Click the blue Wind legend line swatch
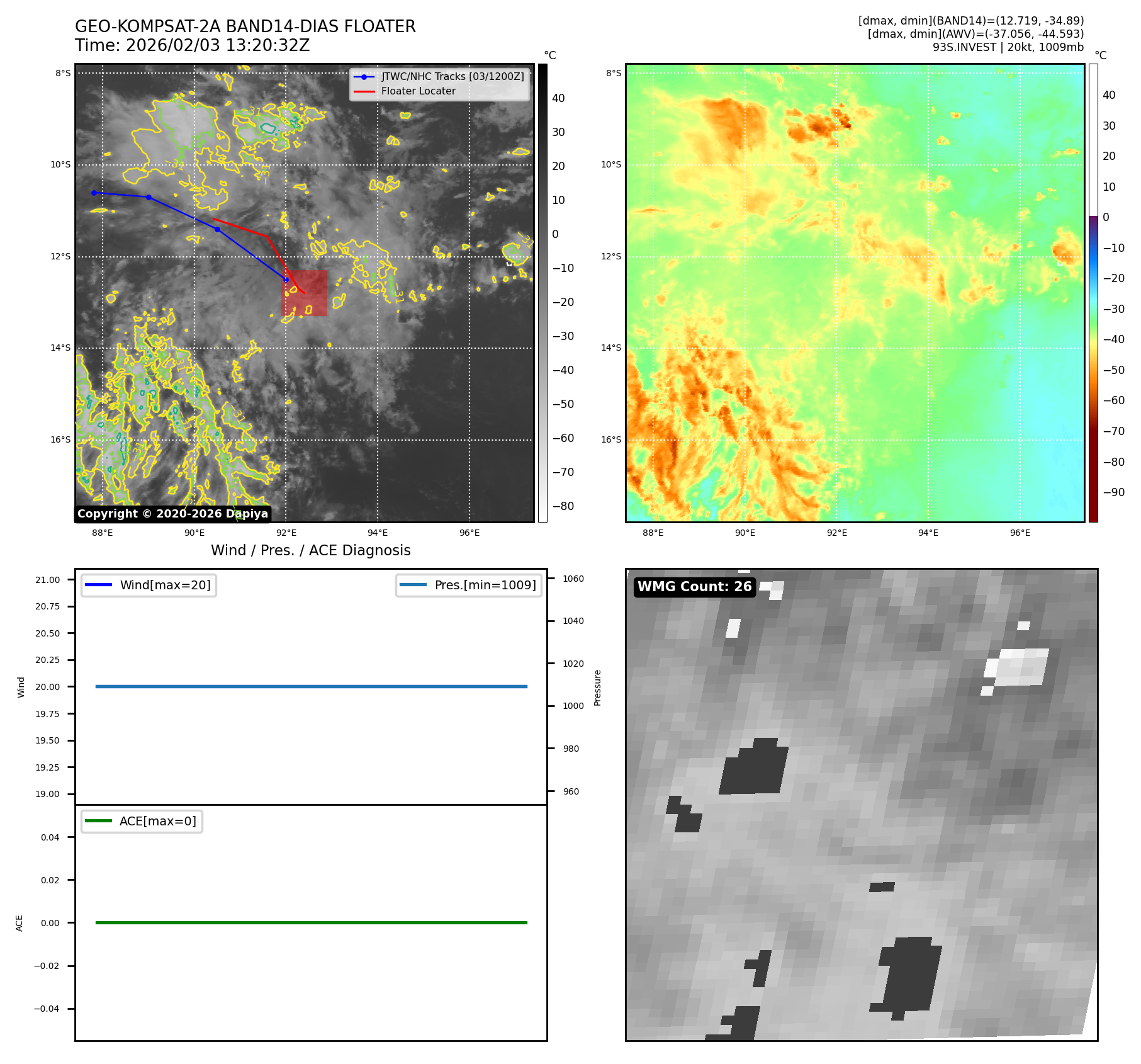The image size is (1141, 1064). point(98,585)
